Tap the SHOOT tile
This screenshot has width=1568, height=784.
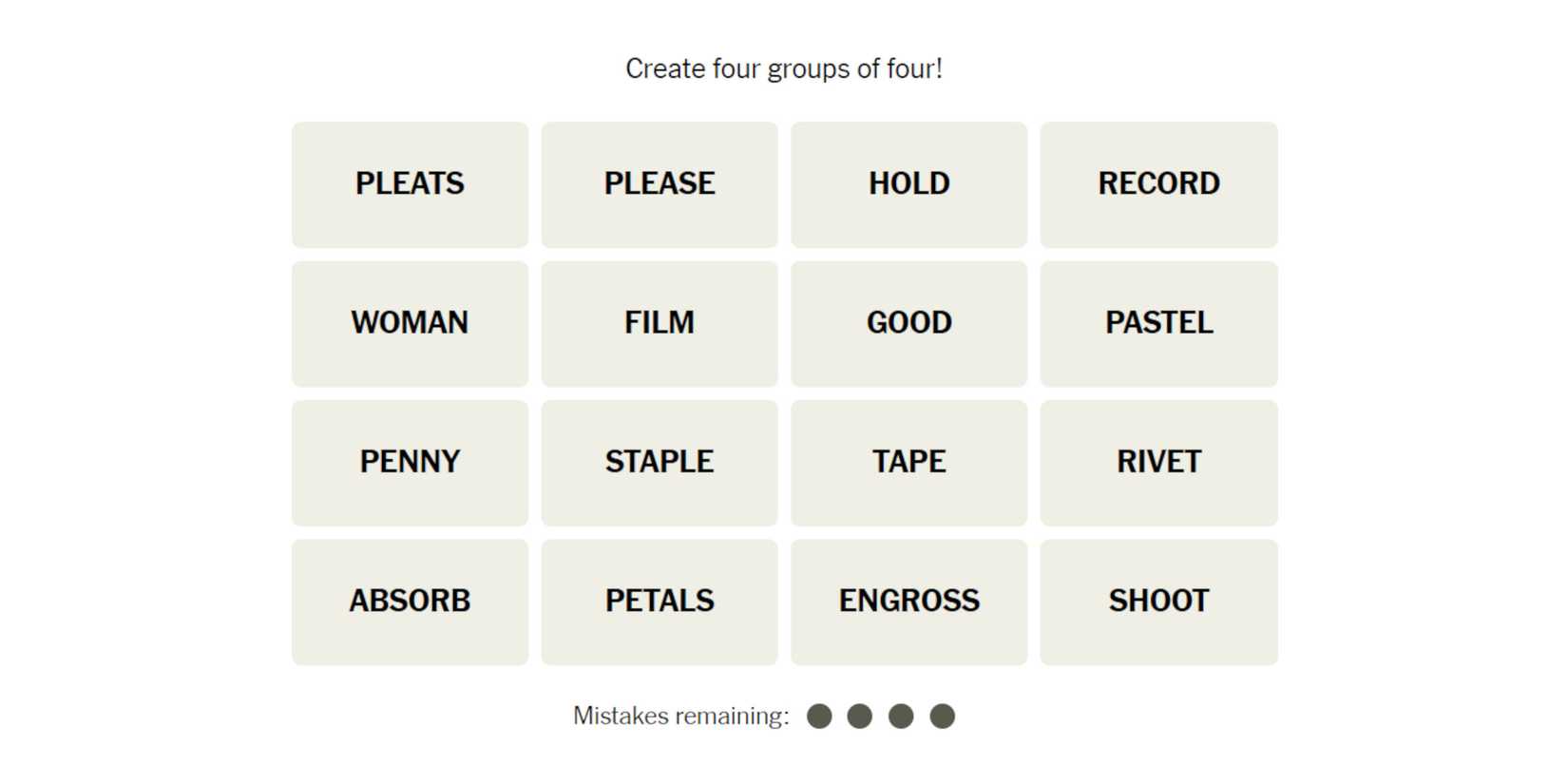1158,602
